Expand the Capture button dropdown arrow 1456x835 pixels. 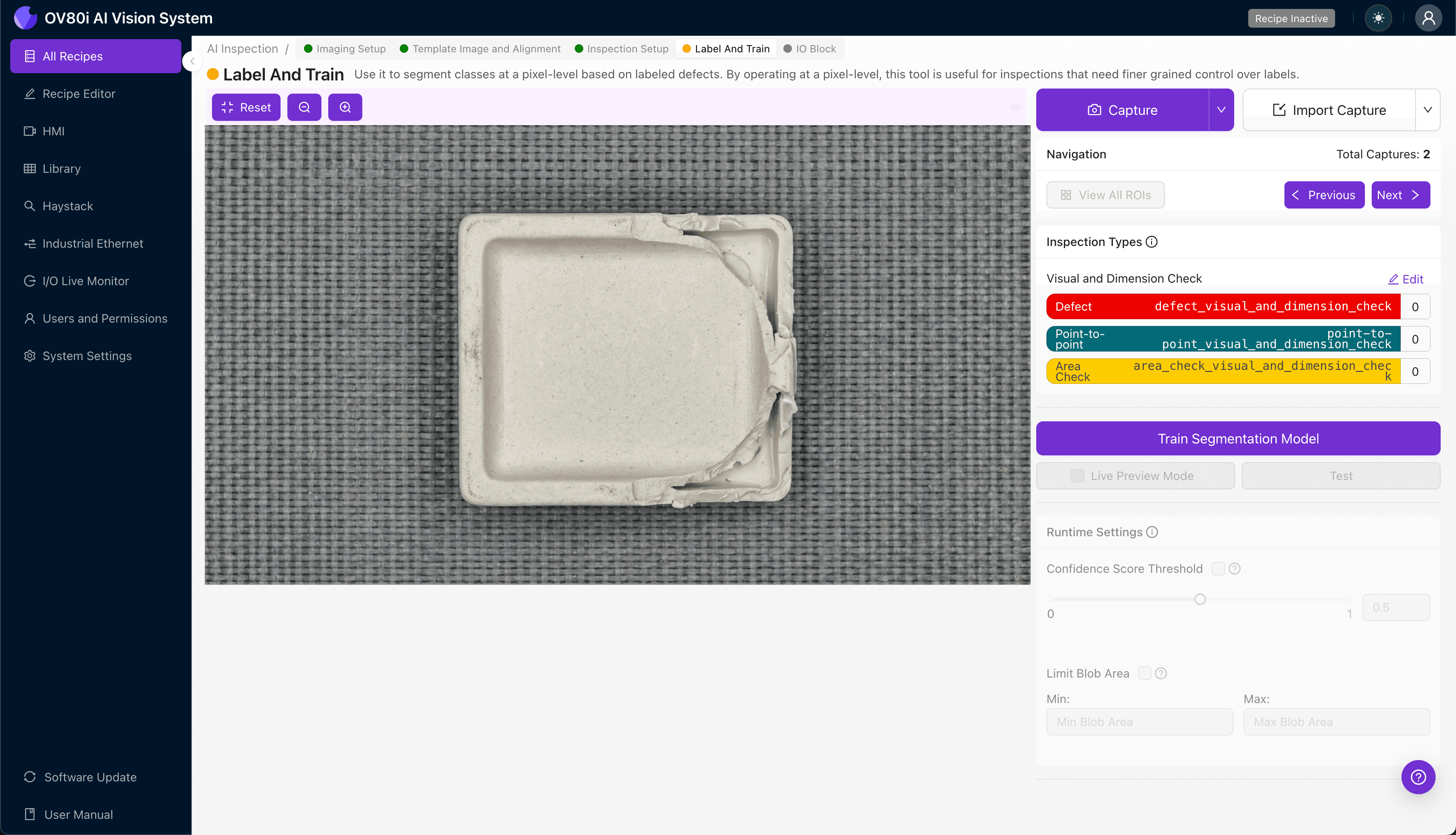coord(1221,109)
